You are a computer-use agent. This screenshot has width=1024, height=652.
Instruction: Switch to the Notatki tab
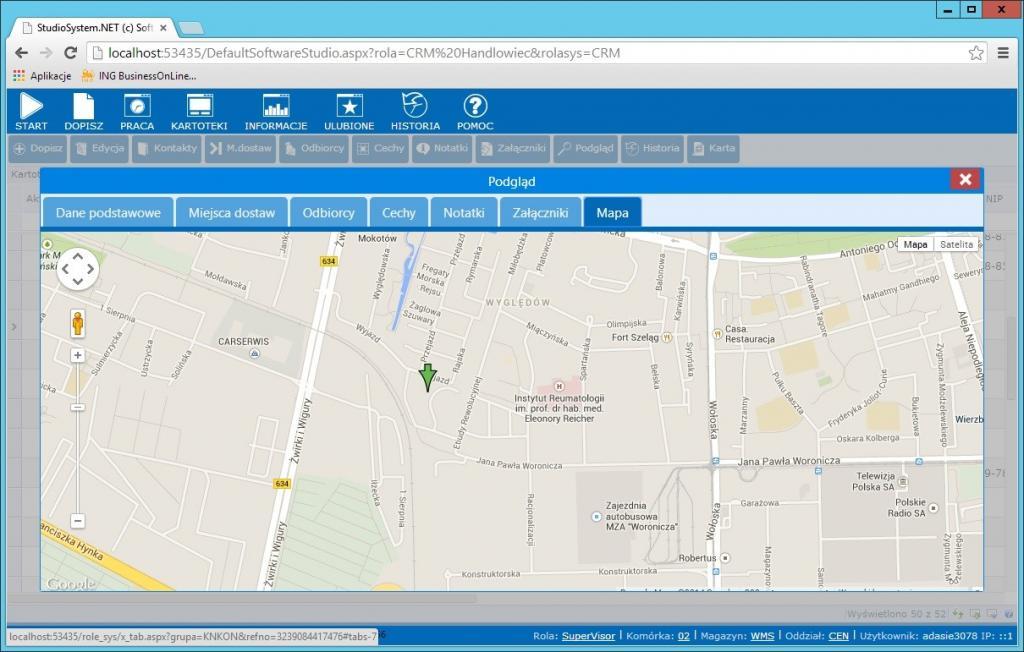tap(463, 212)
